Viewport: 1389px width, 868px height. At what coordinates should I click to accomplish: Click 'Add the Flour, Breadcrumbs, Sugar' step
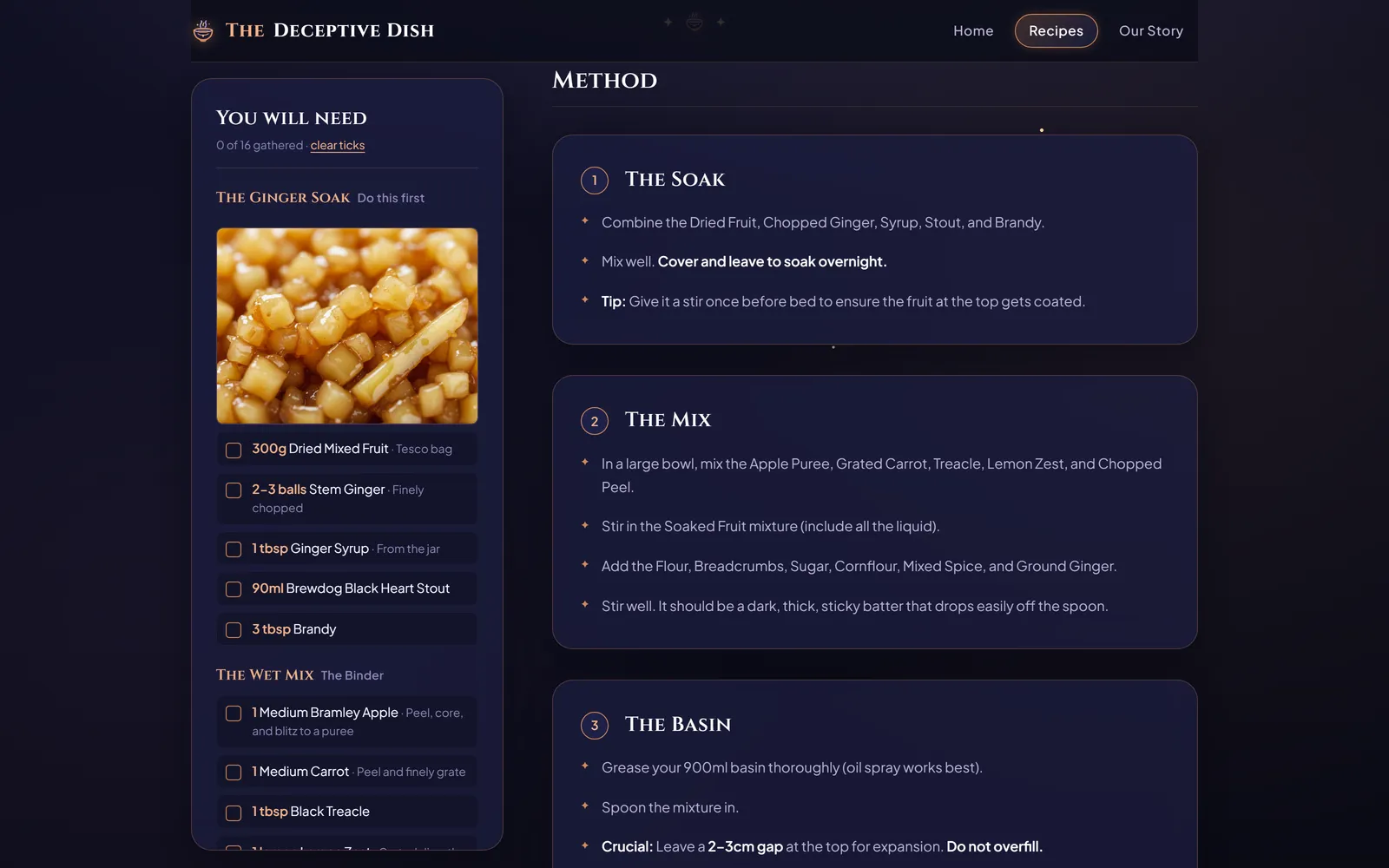coord(859,566)
